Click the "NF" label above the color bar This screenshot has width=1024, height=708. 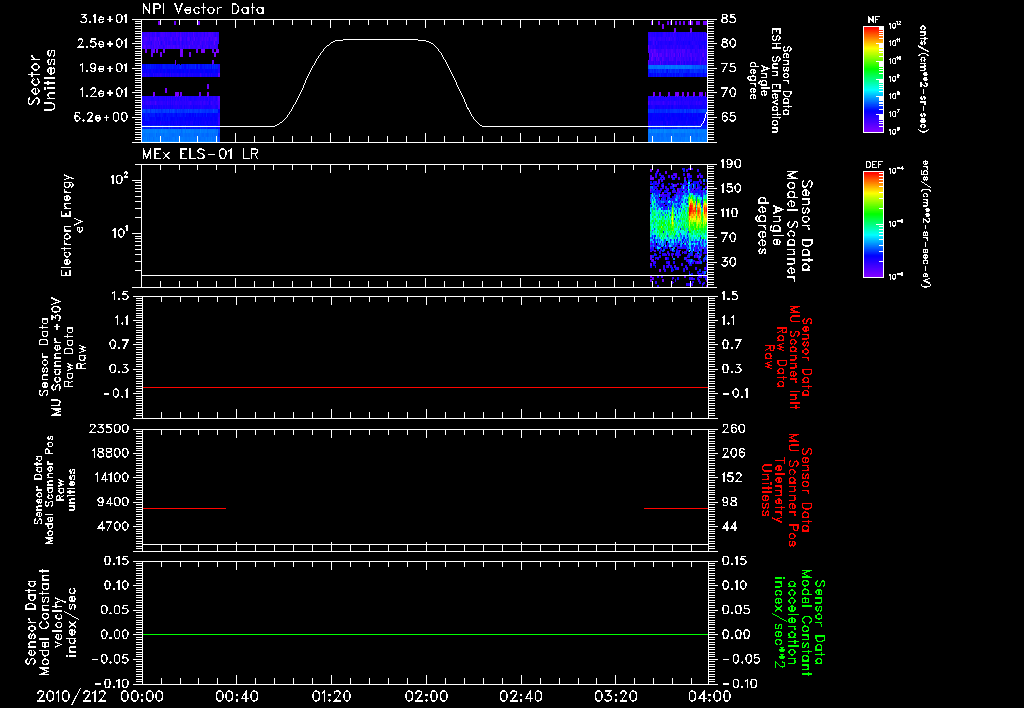click(x=874, y=20)
